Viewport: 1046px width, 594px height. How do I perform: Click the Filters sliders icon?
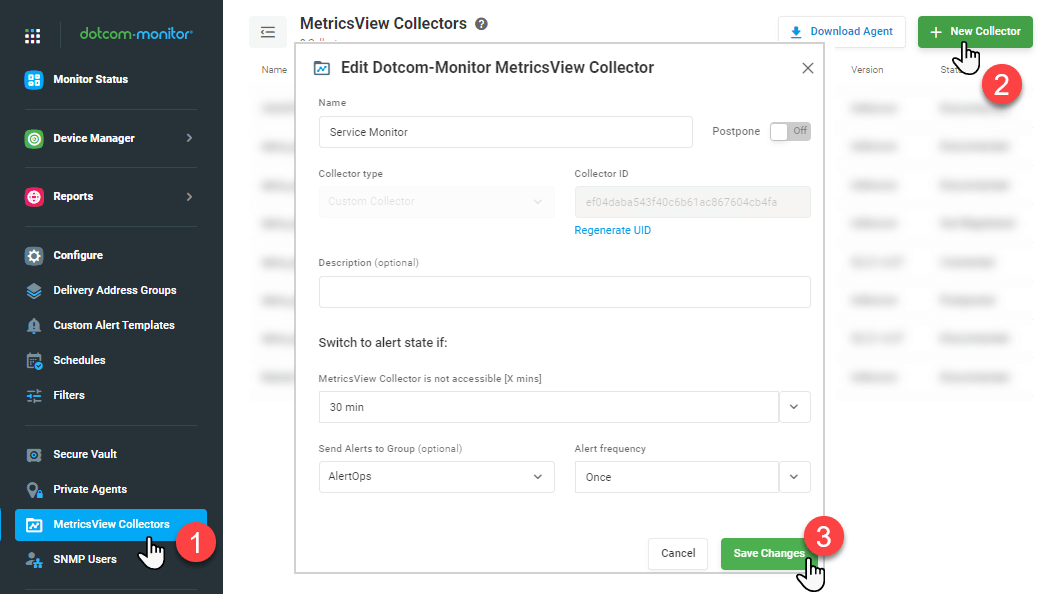[34, 396]
